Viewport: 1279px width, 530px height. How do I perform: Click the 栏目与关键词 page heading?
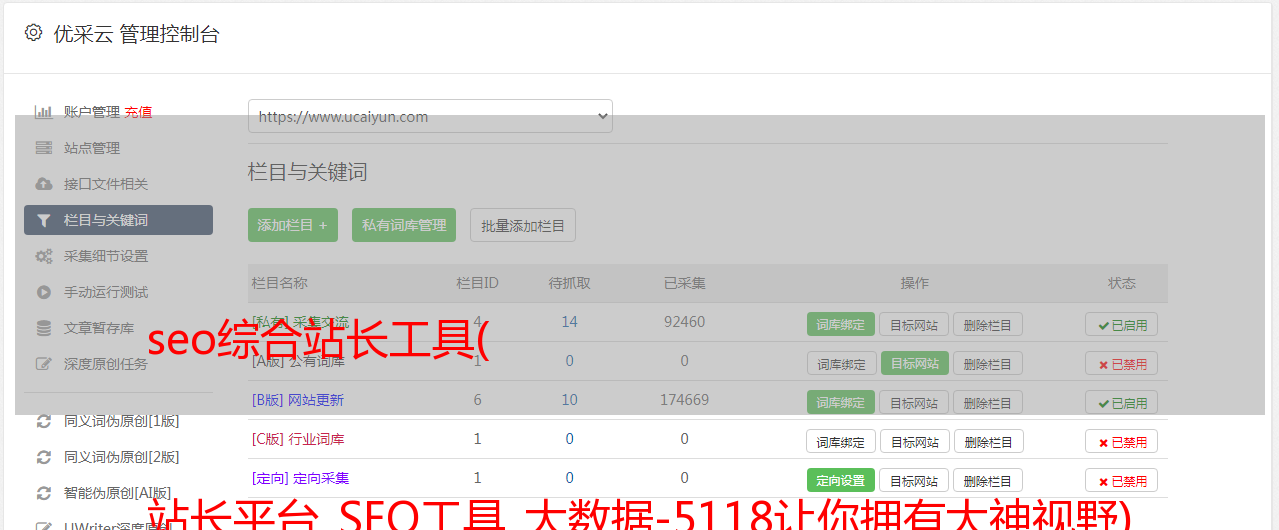[x=308, y=172]
